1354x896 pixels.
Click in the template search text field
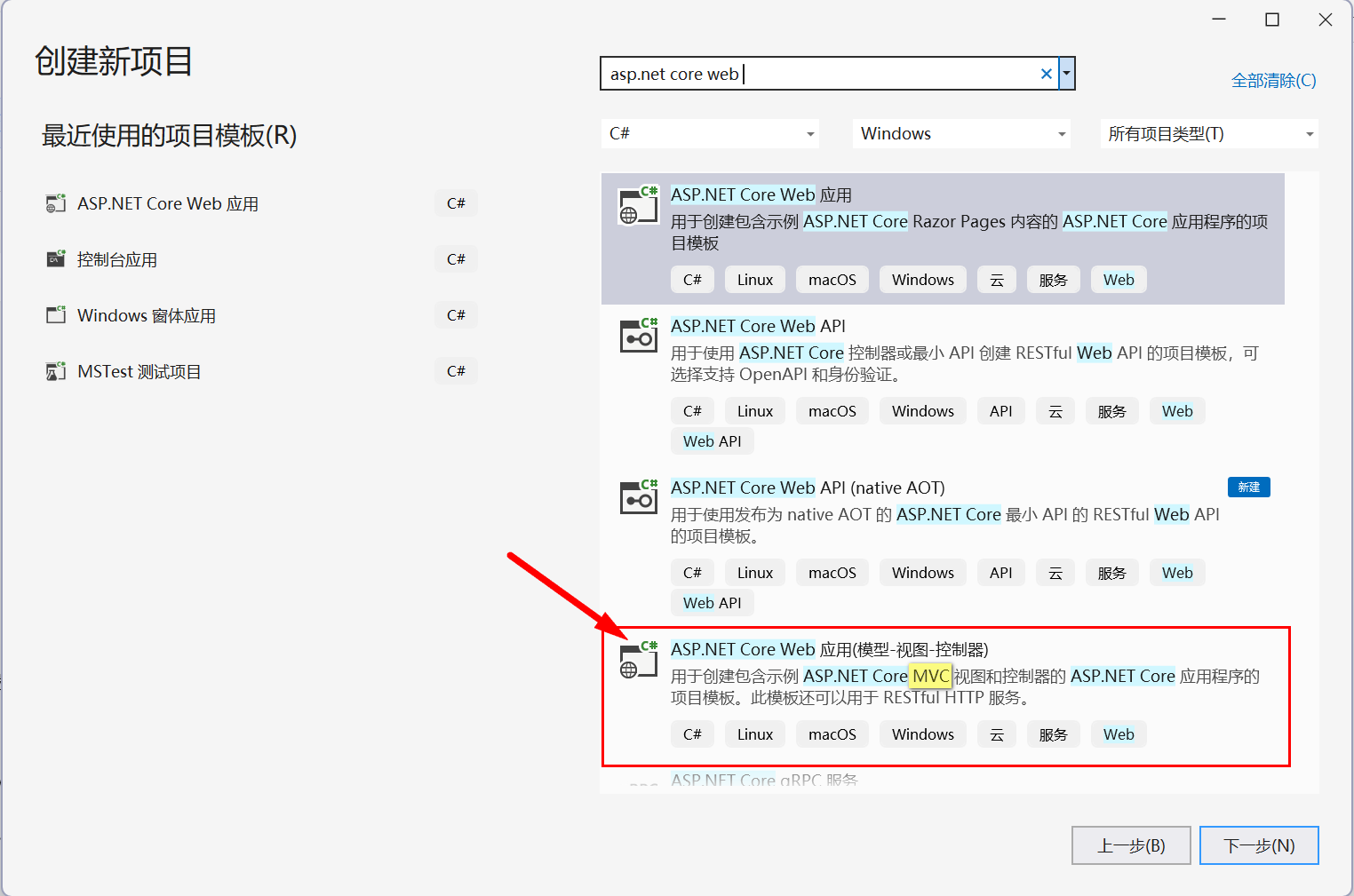coord(818,74)
